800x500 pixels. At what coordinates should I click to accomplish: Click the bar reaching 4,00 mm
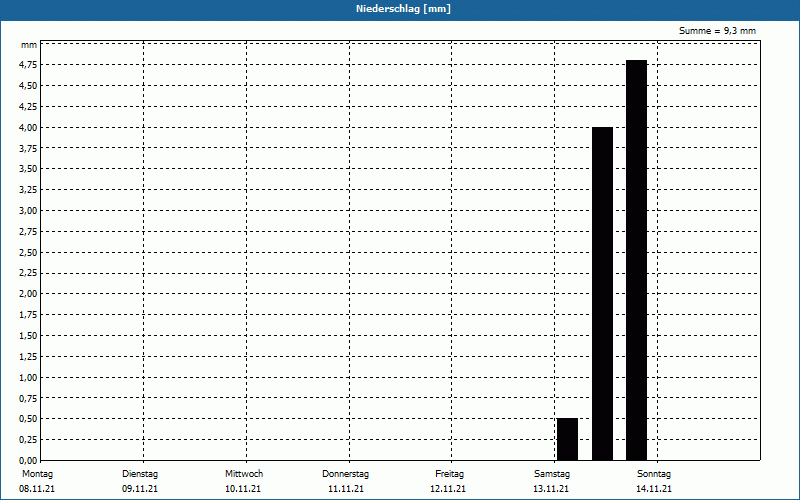point(602,294)
